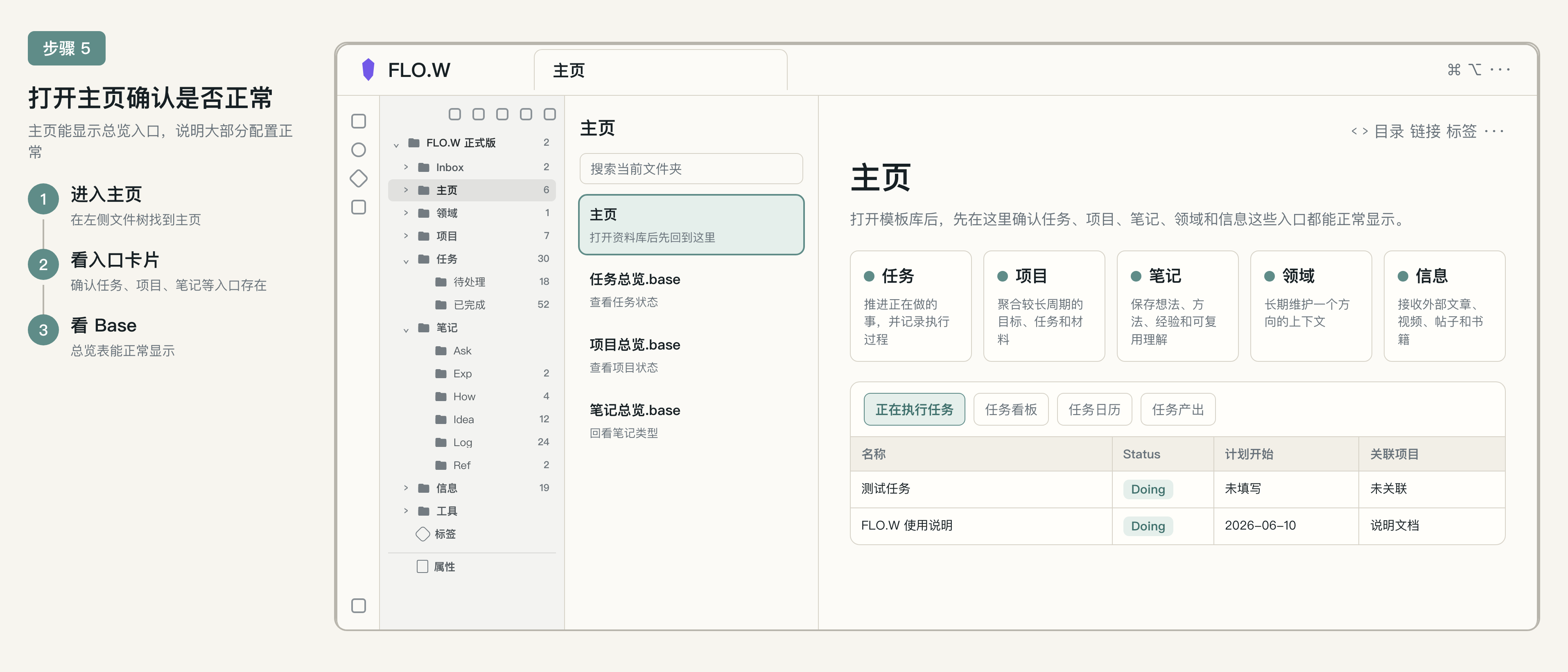Viewport: 1568px width, 672px height.
Task: Open the Ref folder row
Action: [472, 465]
